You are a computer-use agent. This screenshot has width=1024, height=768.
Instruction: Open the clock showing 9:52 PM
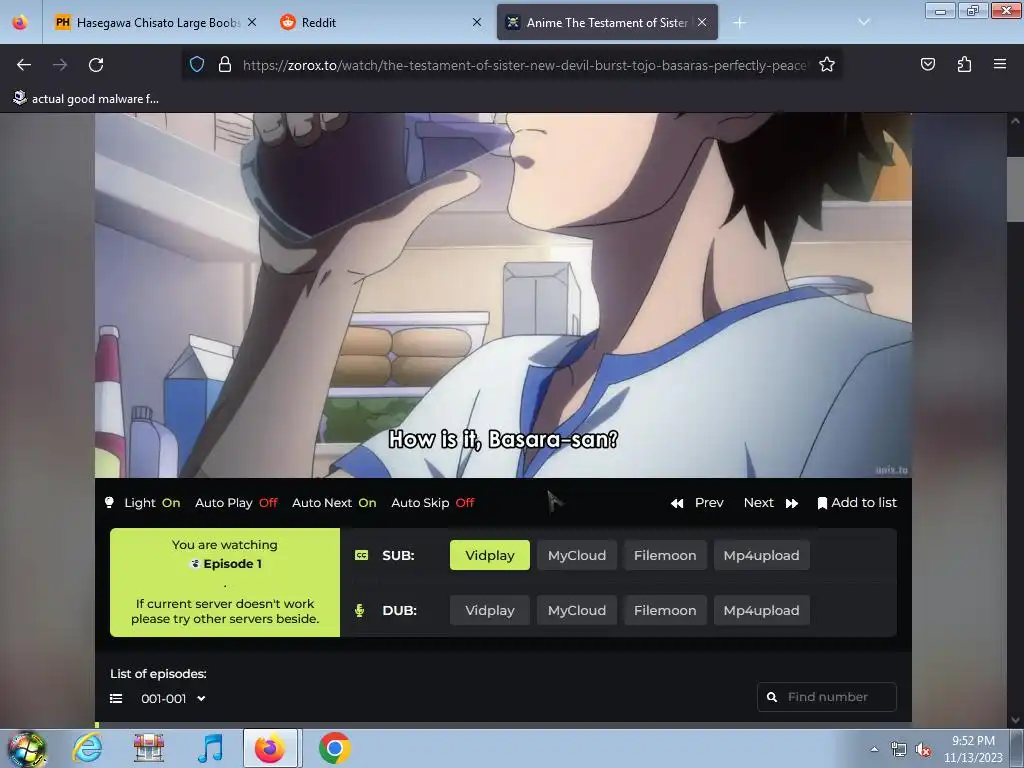click(973, 749)
